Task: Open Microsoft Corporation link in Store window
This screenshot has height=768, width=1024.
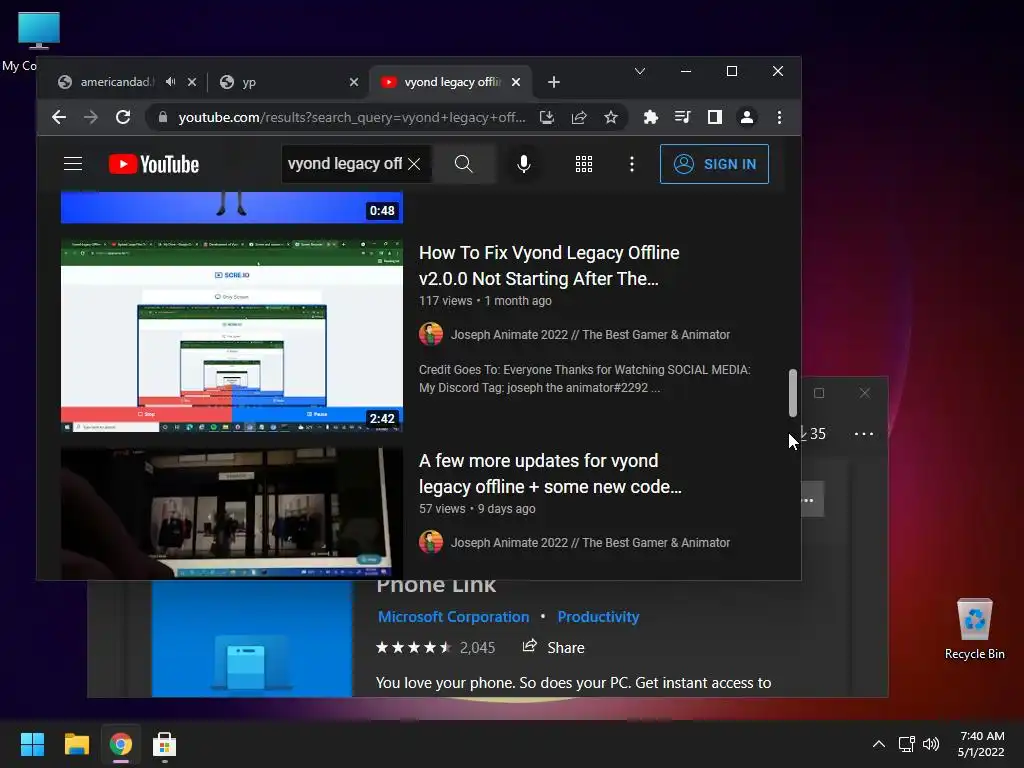Action: 453,617
